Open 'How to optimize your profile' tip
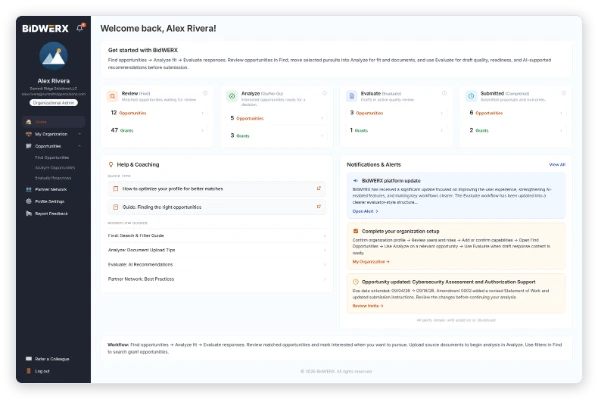The width and height of the screenshot is (598, 399). click(217, 189)
